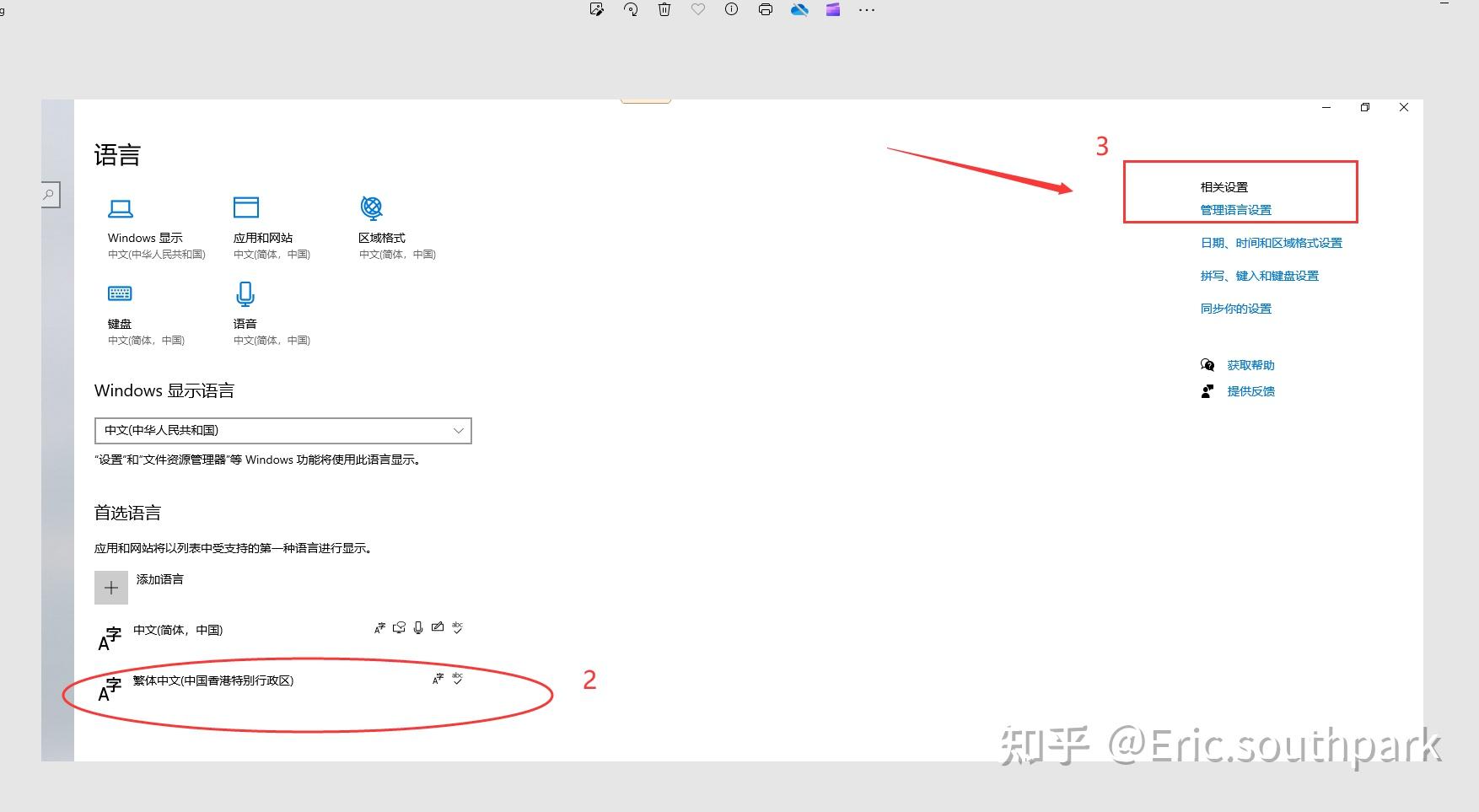This screenshot has width=1479, height=812.
Task: Click the OneDrive cloud icon
Action: [799, 9]
